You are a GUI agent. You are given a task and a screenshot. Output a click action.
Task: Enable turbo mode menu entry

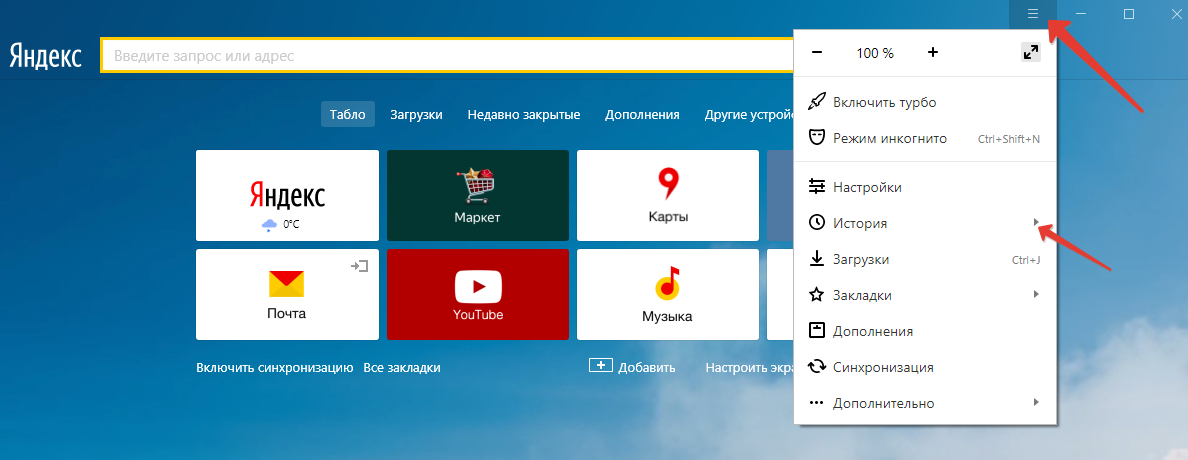point(924,102)
